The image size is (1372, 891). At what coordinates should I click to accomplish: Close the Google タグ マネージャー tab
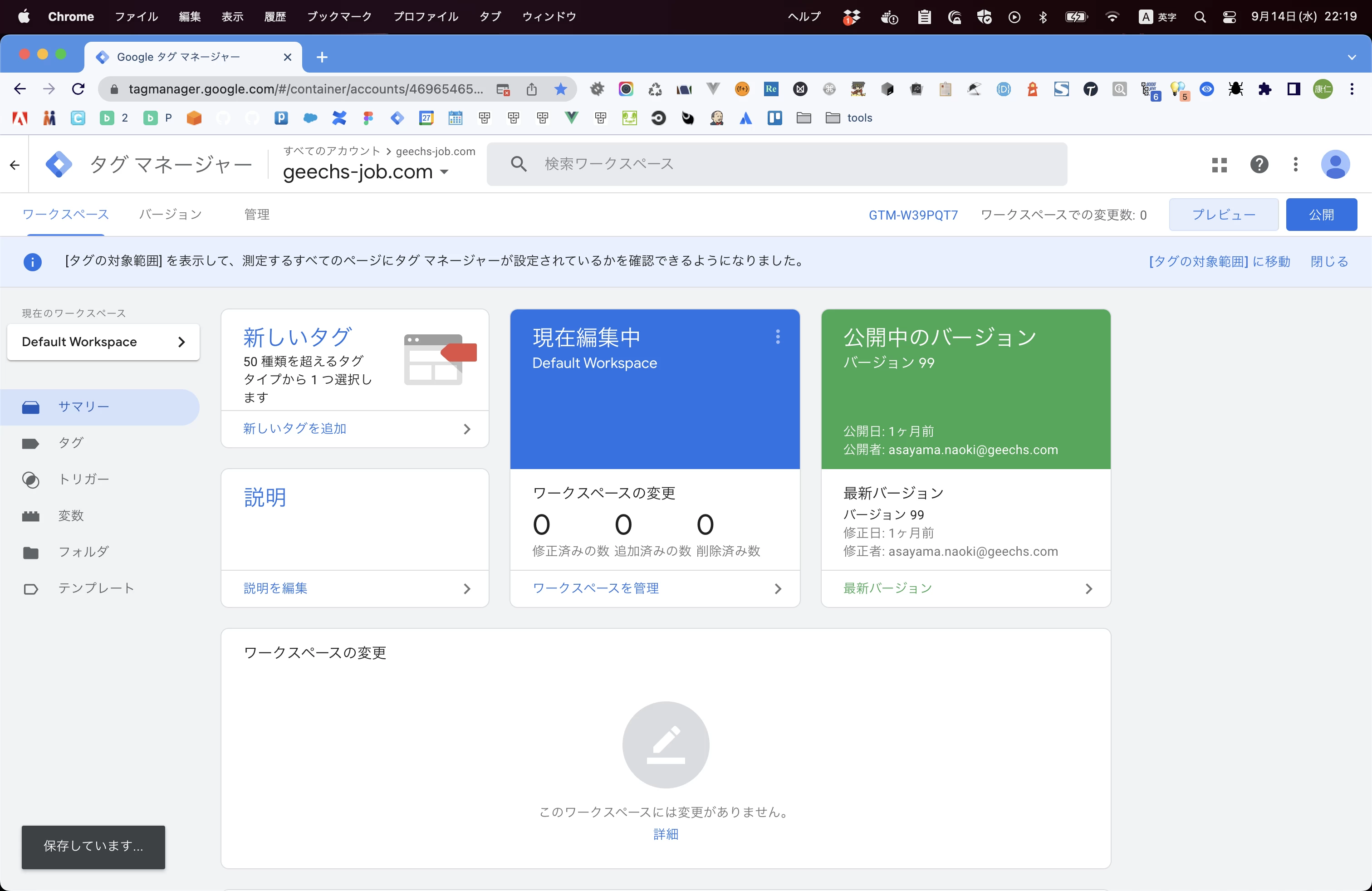tap(288, 57)
